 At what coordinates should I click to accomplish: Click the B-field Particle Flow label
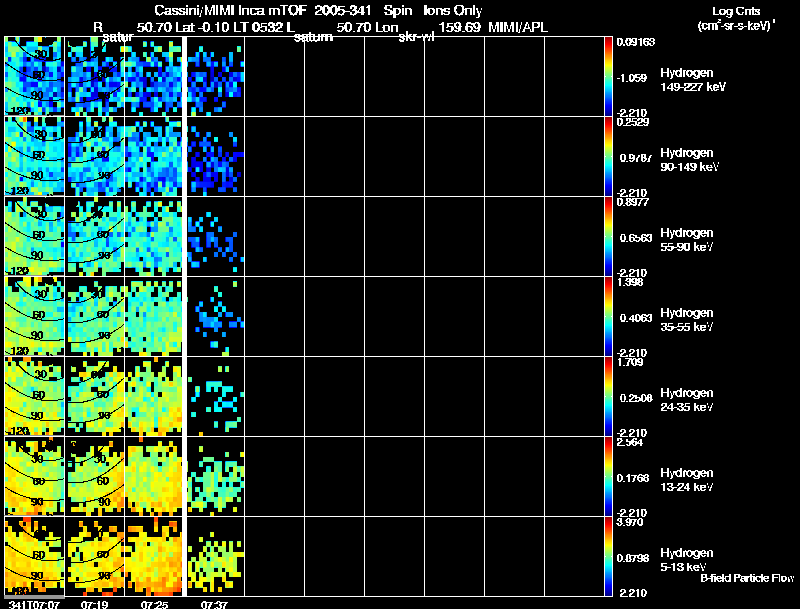pyautogui.click(x=747, y=578)
